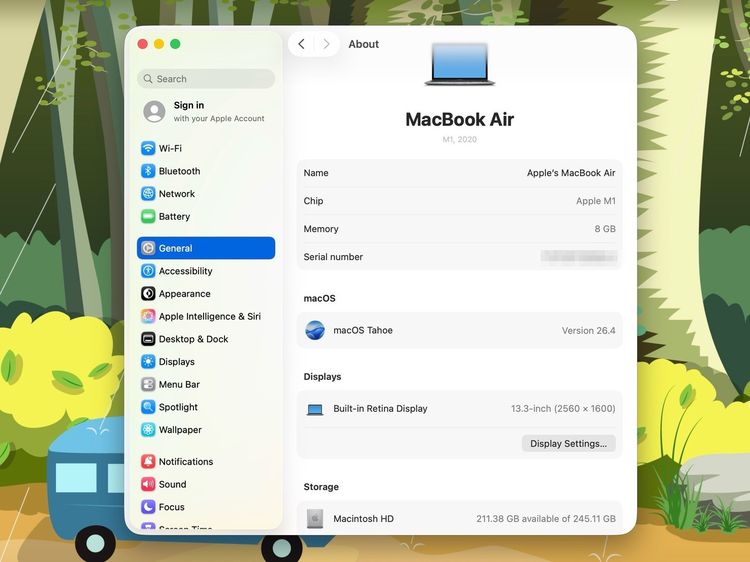This screenshot has height=562, width=750.
Task: Select the Network label in sidebar
Action: [x=176, y=194]
